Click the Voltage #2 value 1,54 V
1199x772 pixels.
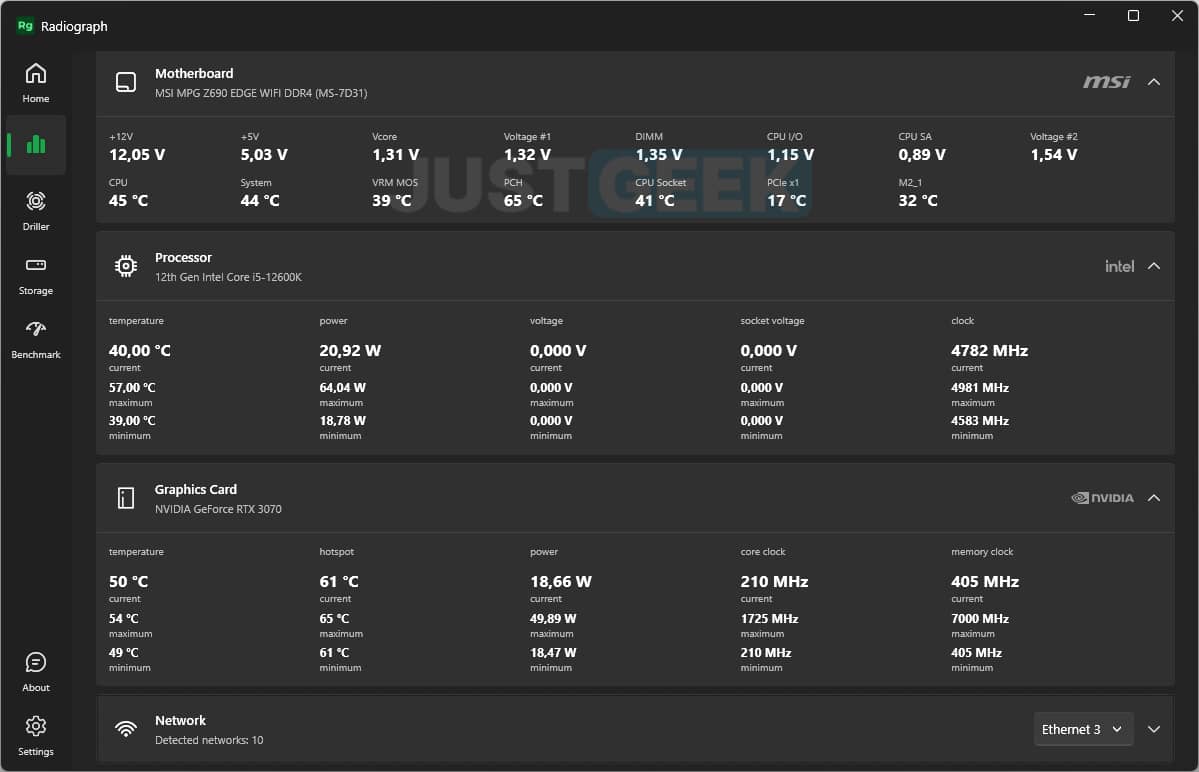[x=1054, y=154]
